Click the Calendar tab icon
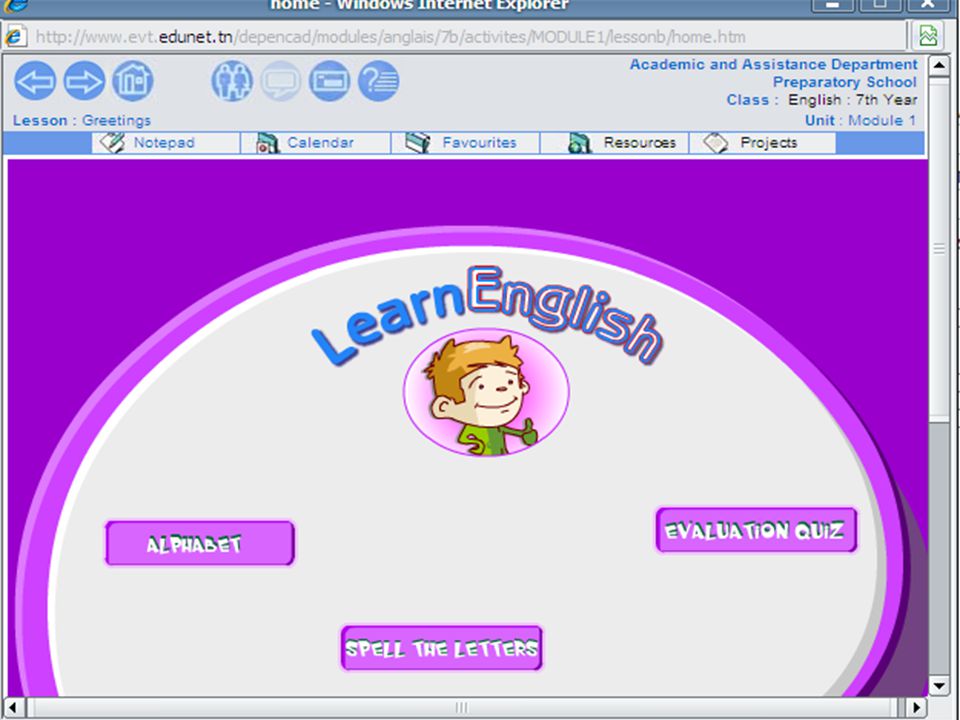960x720 pixels. (x=267, y=143)
